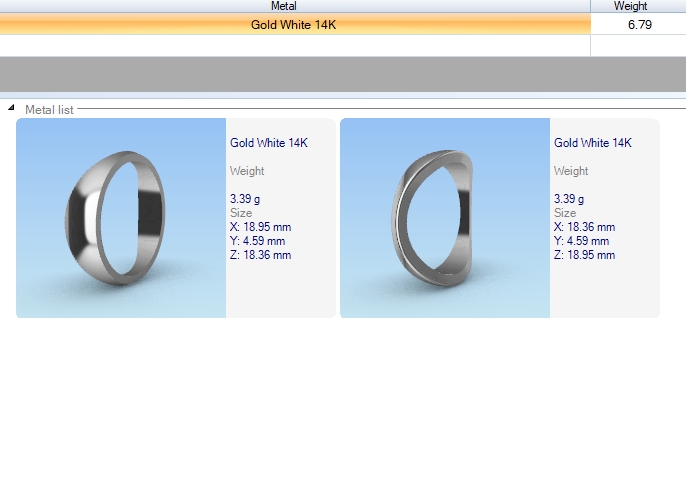This screenshot has height=499, width=686.
Task: Click Z: 18.36 mm in left card
Action: [260, 255]
